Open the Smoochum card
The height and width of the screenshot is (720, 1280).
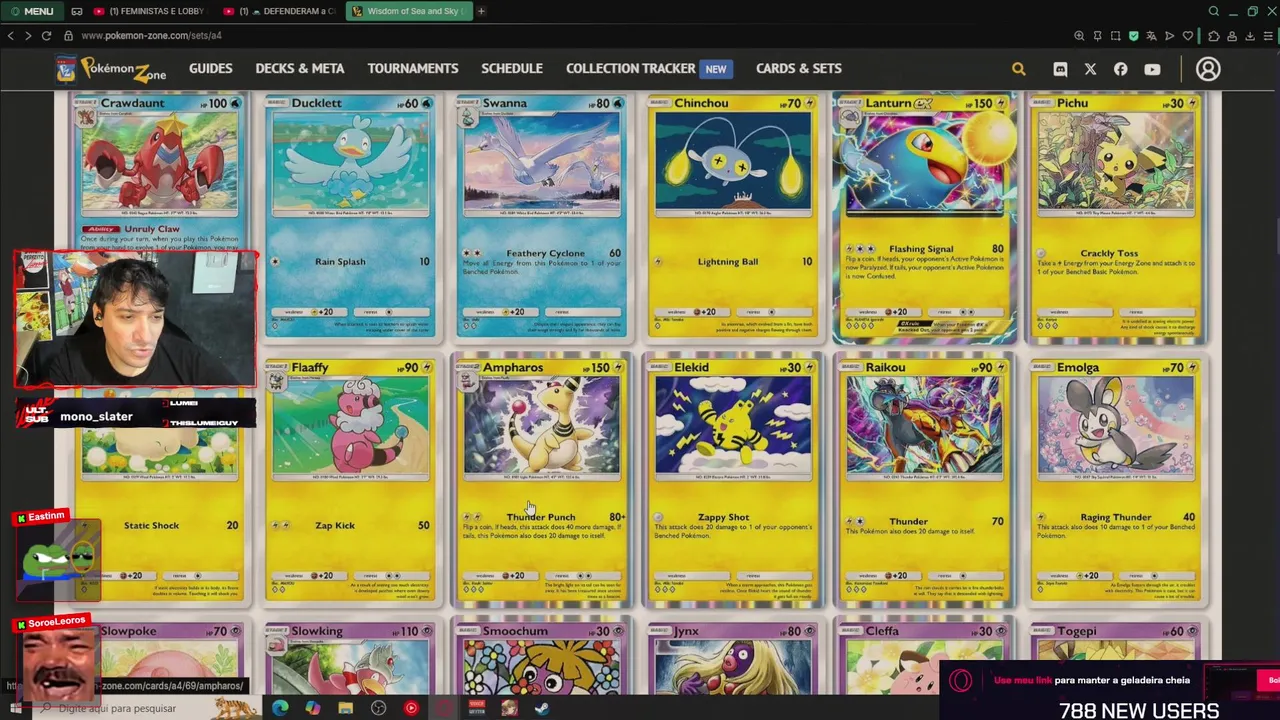coord(542,657)
